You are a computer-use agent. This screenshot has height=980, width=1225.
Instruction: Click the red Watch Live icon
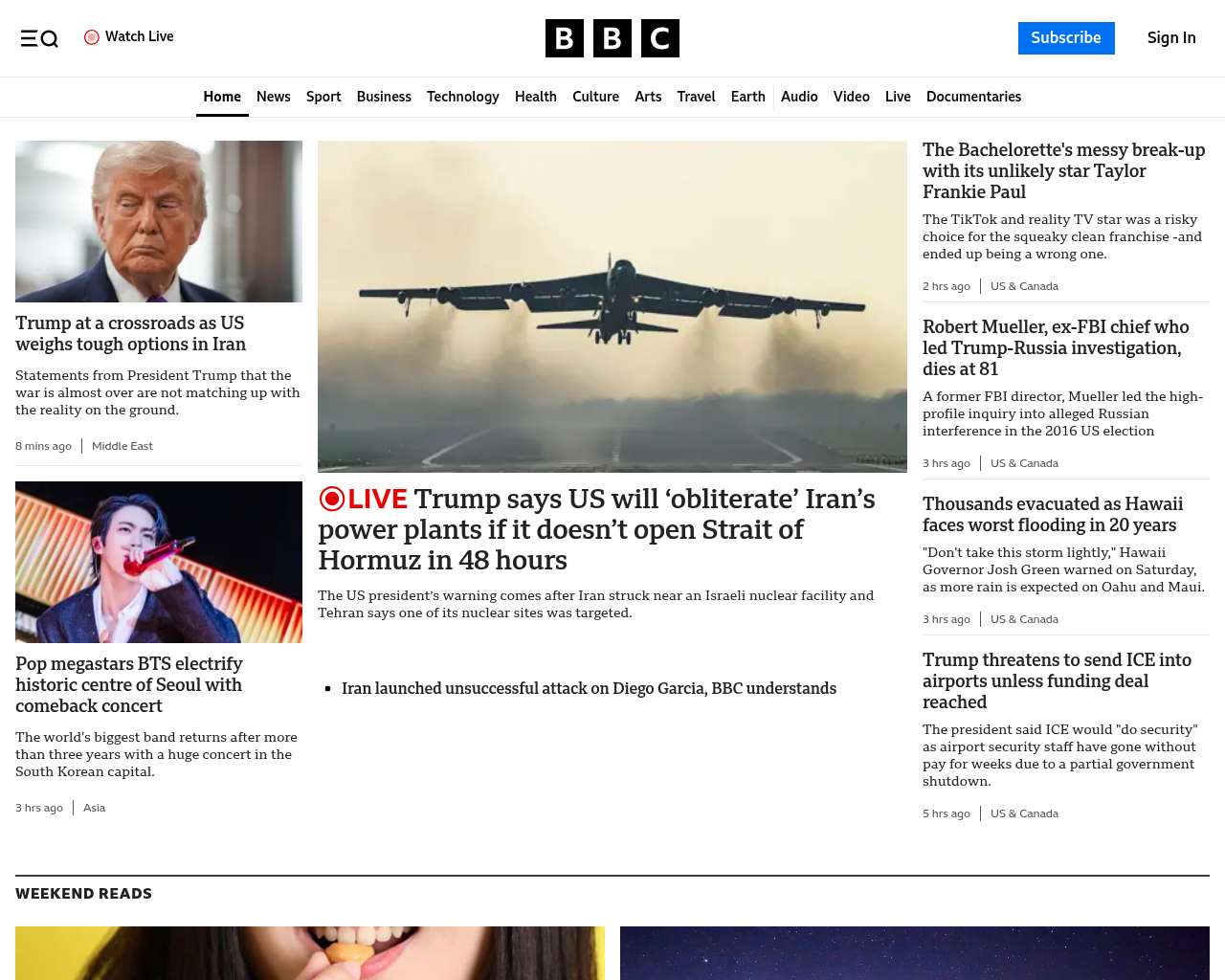[92, 37]
